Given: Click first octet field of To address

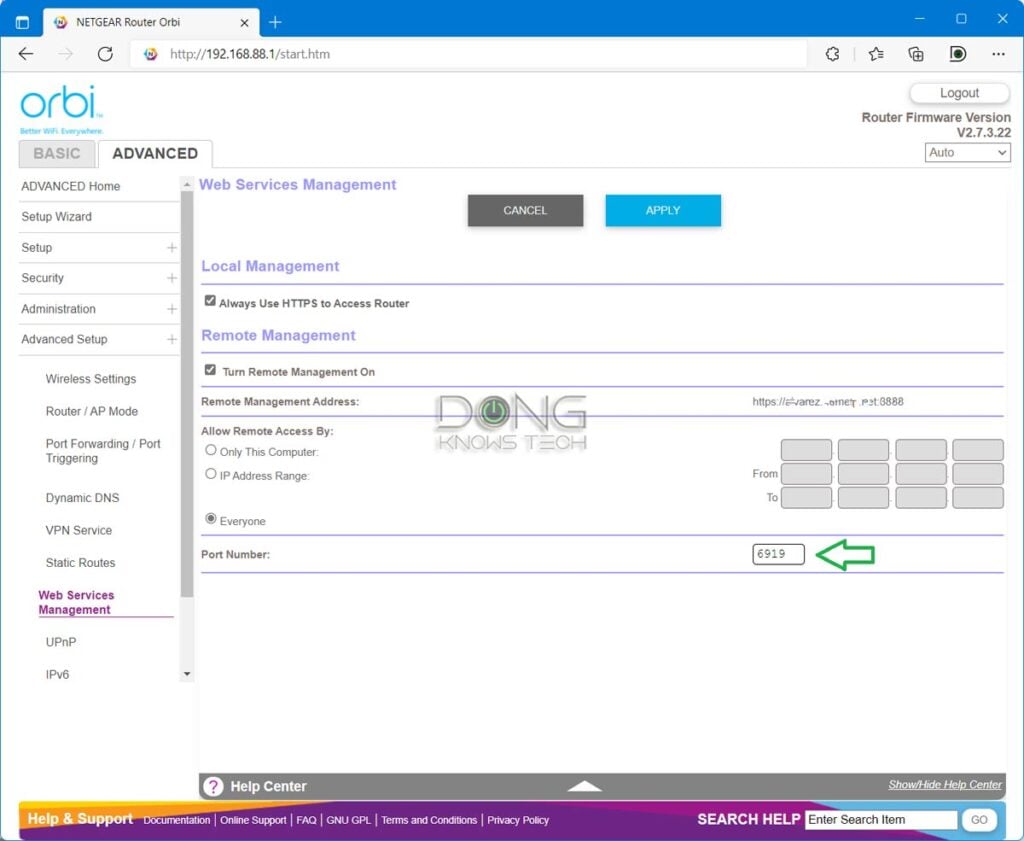Looking at the screenshot, I should click(807, 498).
